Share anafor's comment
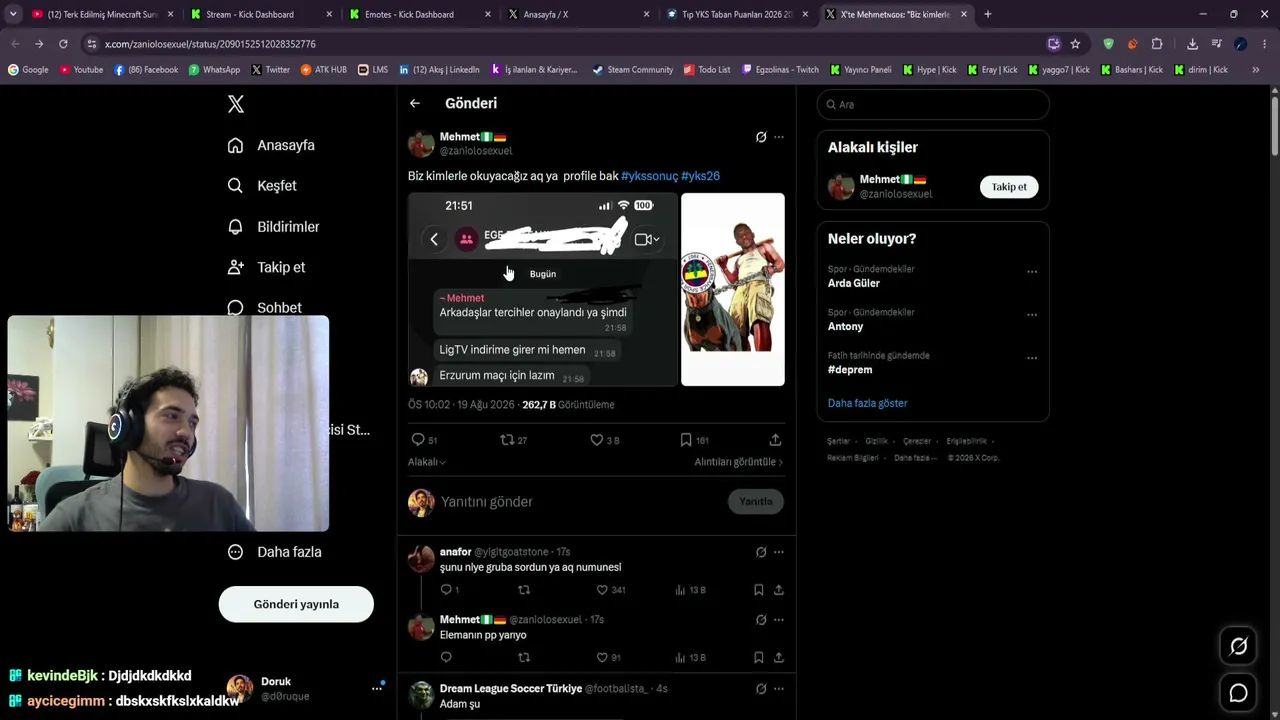 click(778, 590)
